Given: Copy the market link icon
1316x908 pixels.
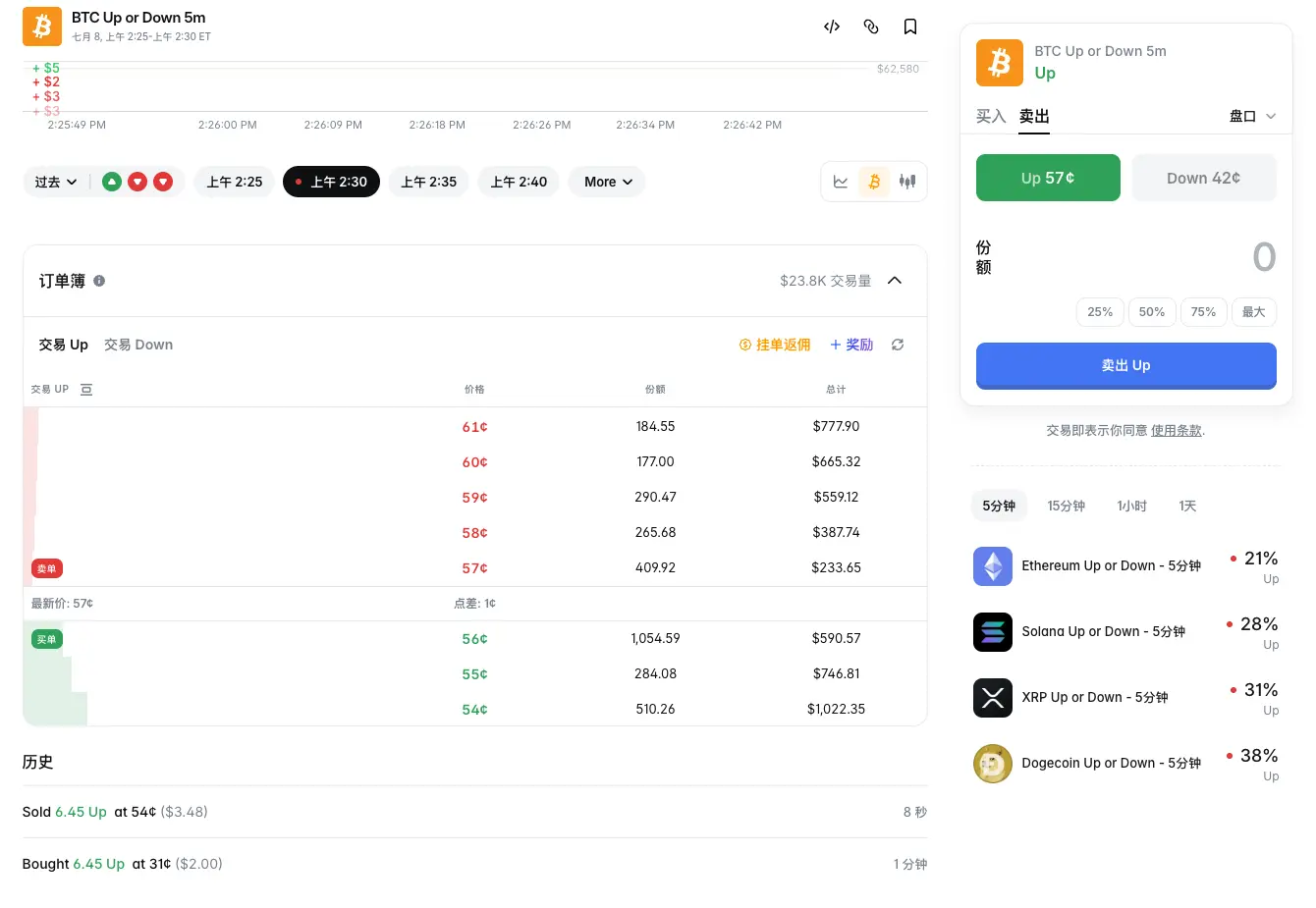Looking at the screenshot, I should pyautogui.click(x=871, y=27).
